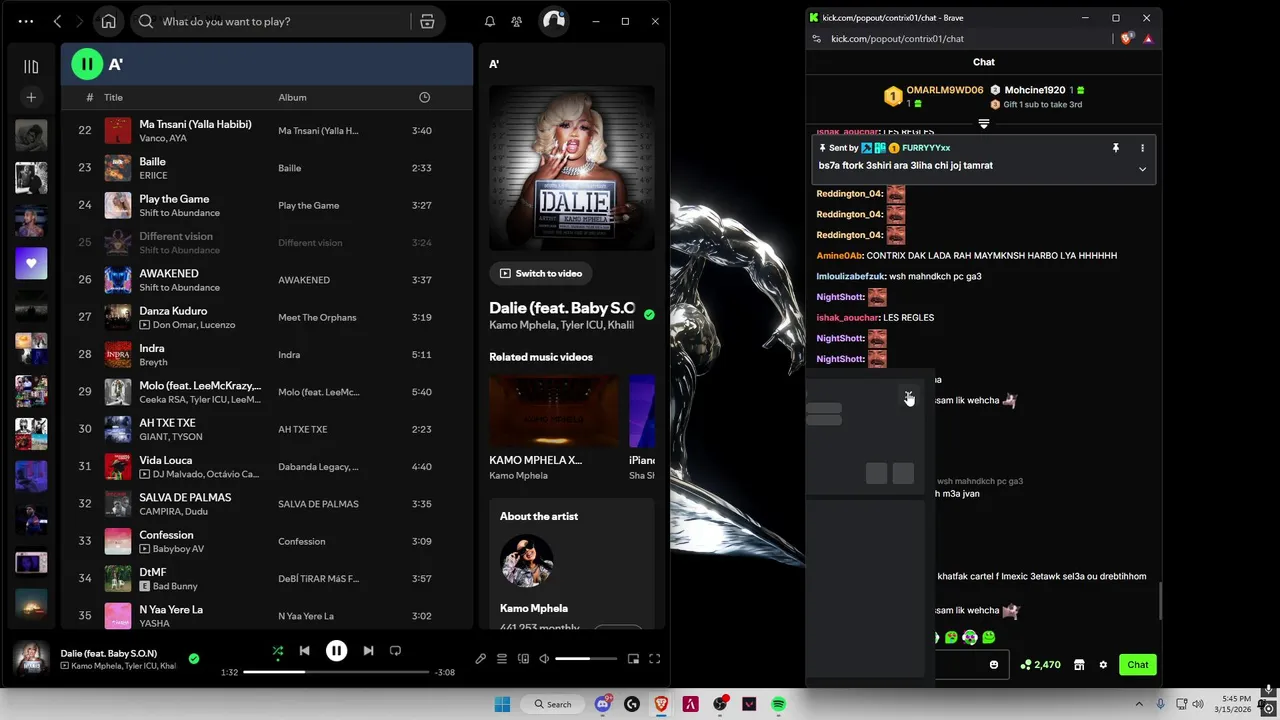Sort tracks by the Title column header
1280x720 pixels.
coord(113,97)
